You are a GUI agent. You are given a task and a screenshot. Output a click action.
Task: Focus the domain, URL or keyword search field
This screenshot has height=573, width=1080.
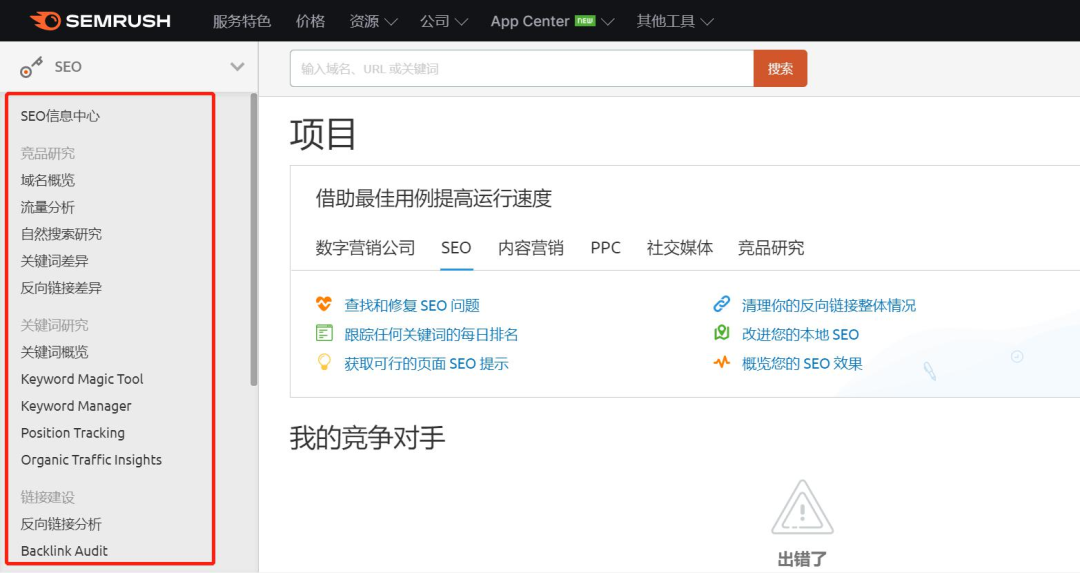521,68
